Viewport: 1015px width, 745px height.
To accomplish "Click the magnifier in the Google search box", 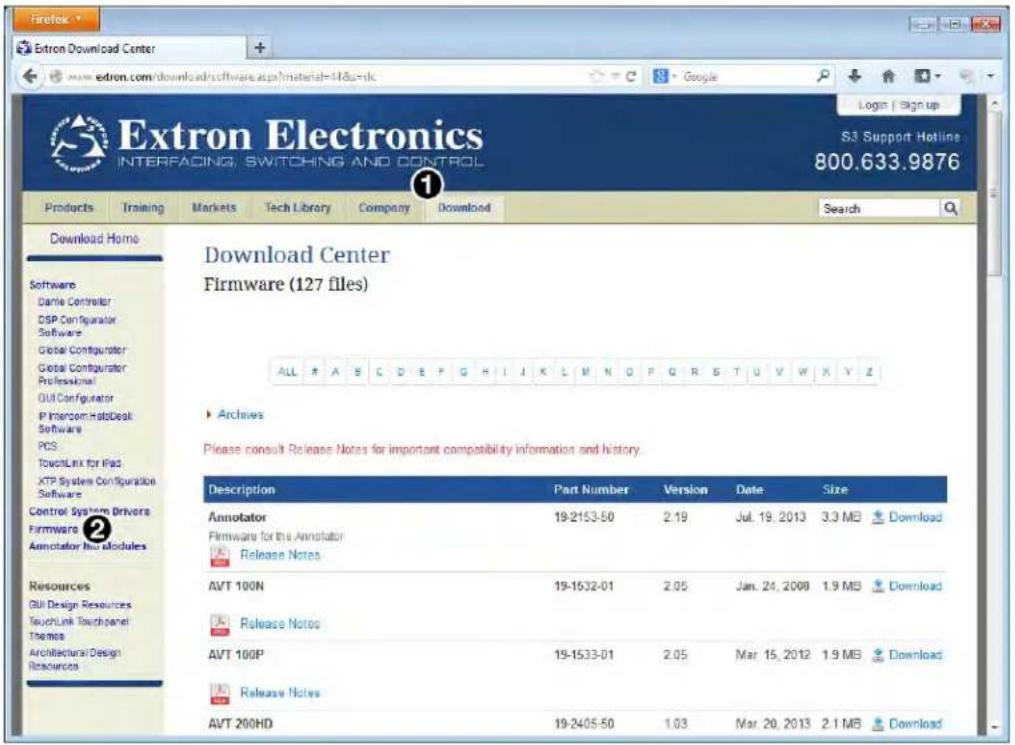I will click(x=823, y=76).
